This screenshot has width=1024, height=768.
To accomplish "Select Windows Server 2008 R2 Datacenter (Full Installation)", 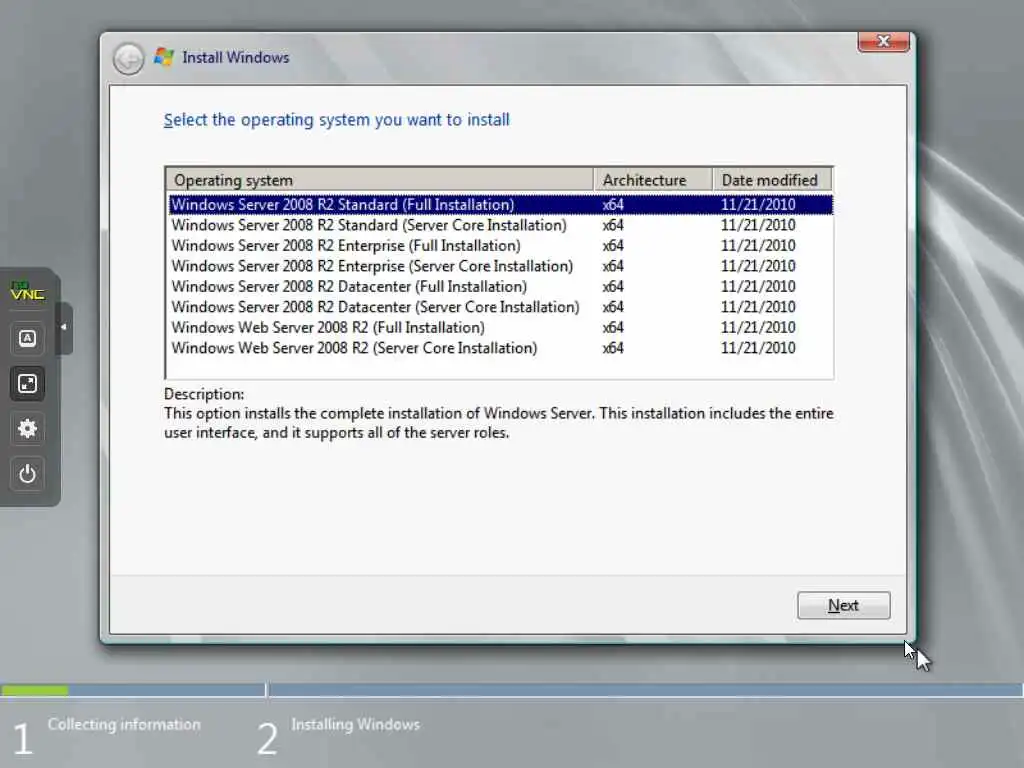I will [500, 287].
